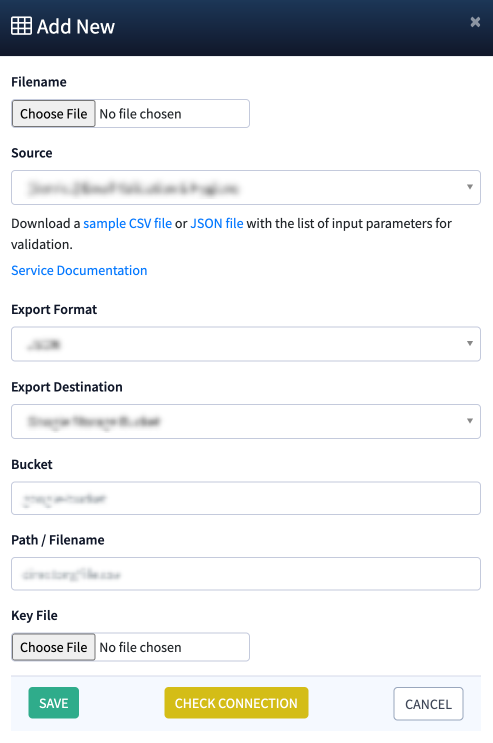Focus the Path / Filename input field
Image resolution: width=493 pixels, height=743 pixels.
click(x=246, y=574)
